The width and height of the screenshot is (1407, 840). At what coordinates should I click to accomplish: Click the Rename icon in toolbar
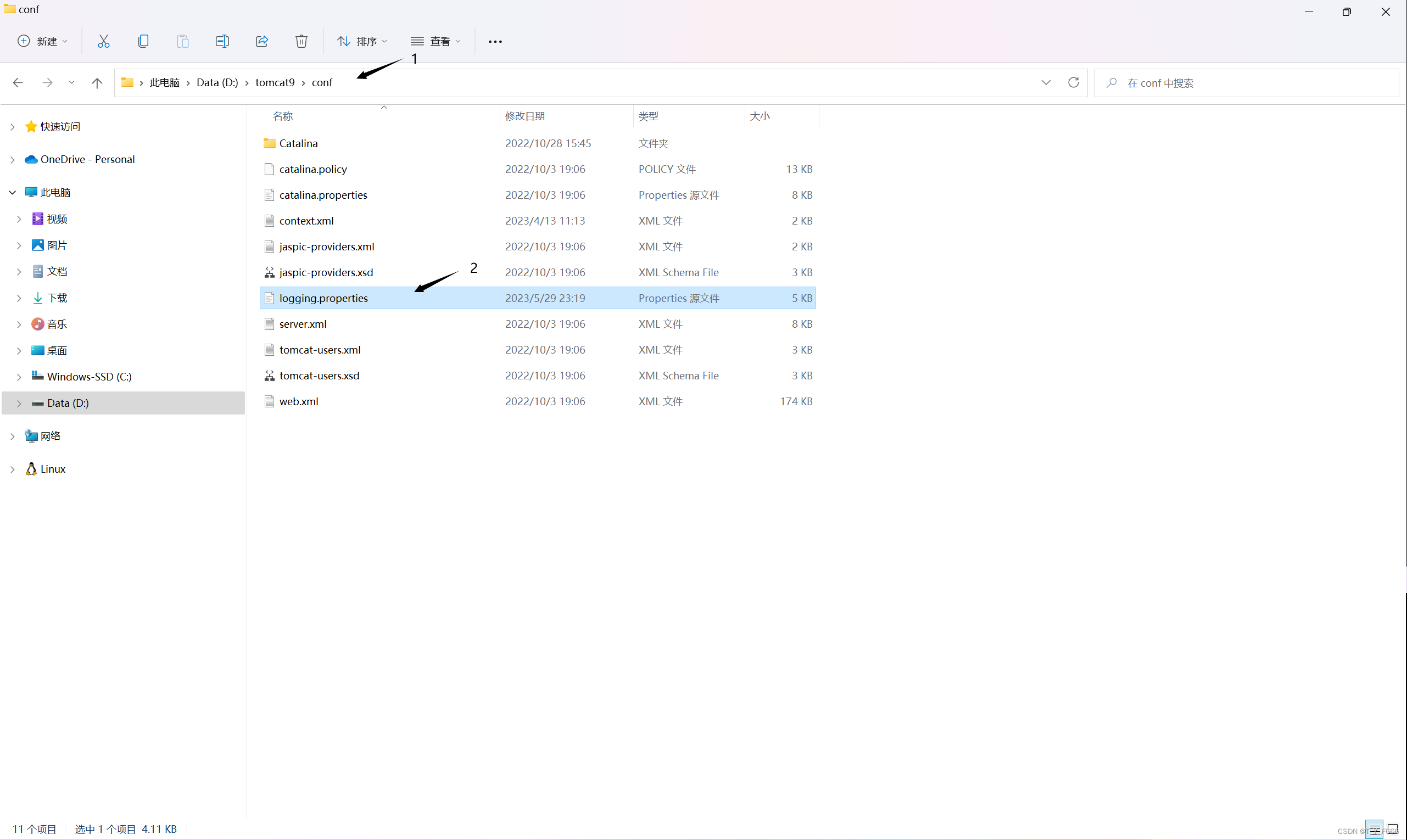point(222,41)
